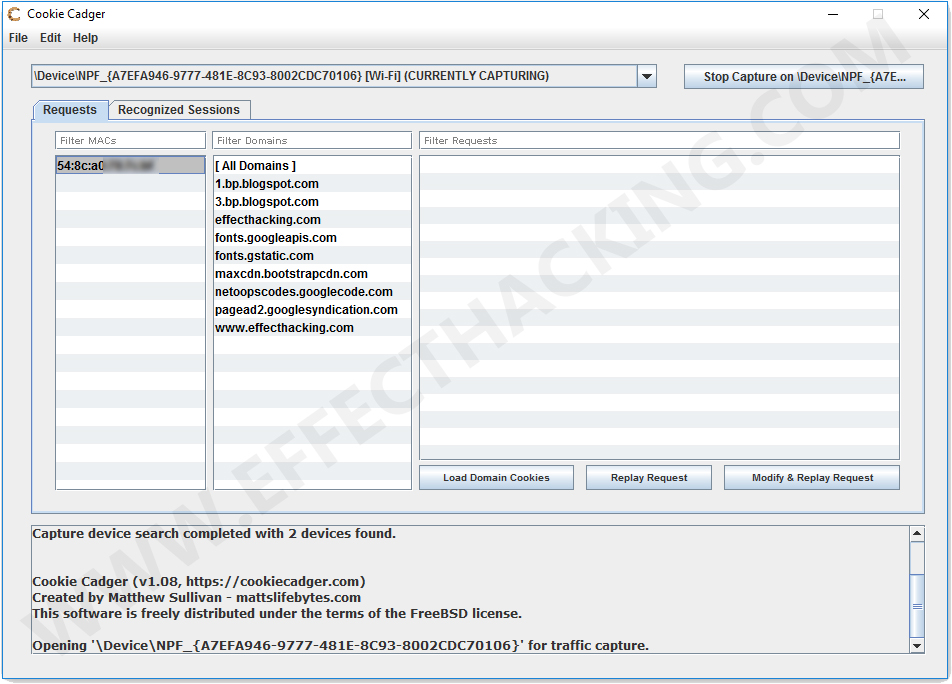Switch to the Recognized Sessions tab

coord(179,110)
